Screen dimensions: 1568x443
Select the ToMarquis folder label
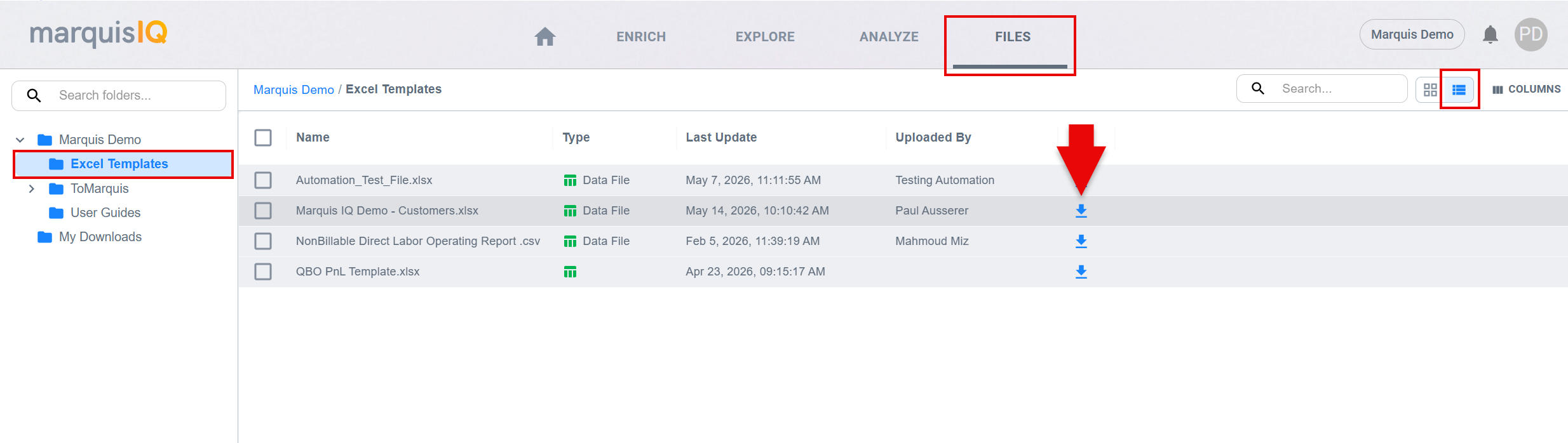[100, 188]
